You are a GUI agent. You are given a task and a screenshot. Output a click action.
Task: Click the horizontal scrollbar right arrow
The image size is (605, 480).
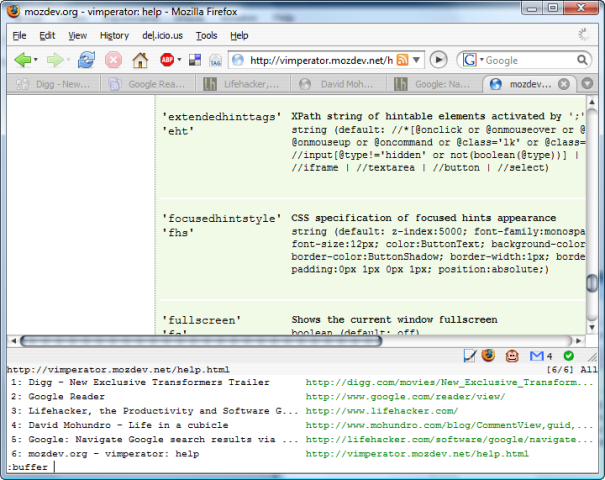(578, 341)
